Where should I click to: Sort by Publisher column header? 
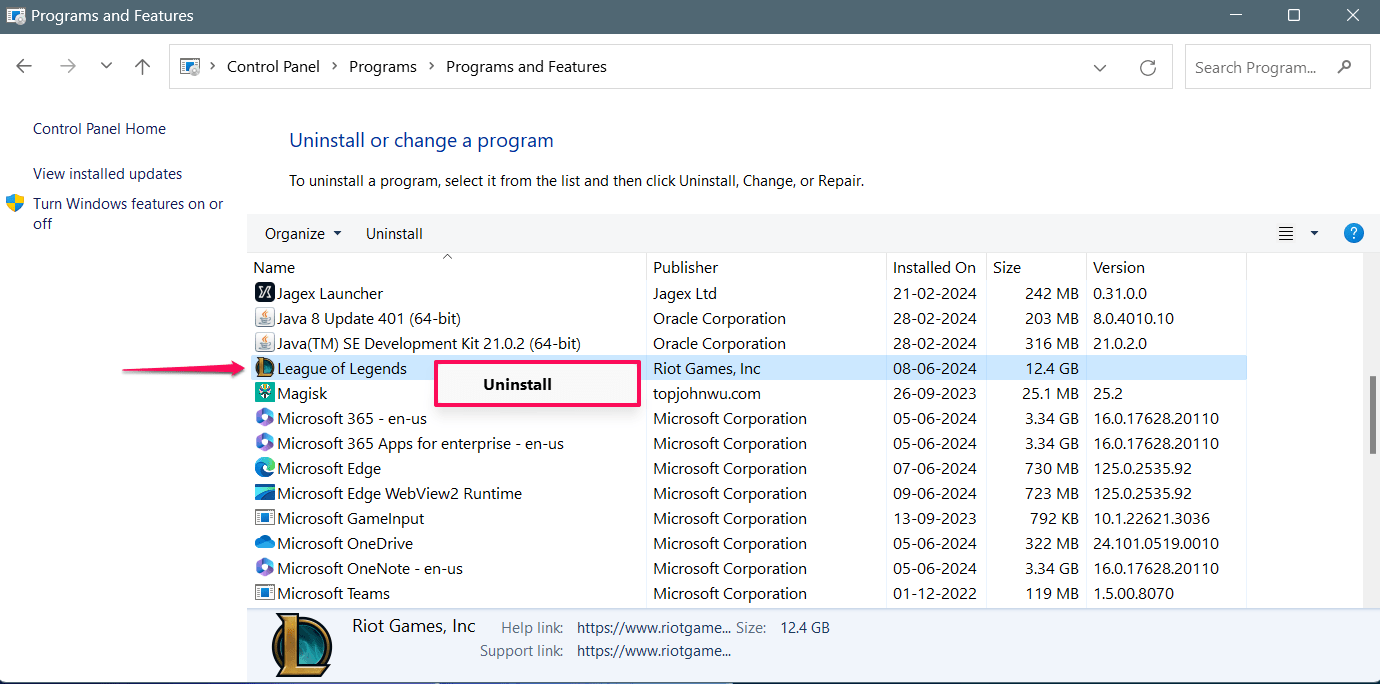[767, 267]
